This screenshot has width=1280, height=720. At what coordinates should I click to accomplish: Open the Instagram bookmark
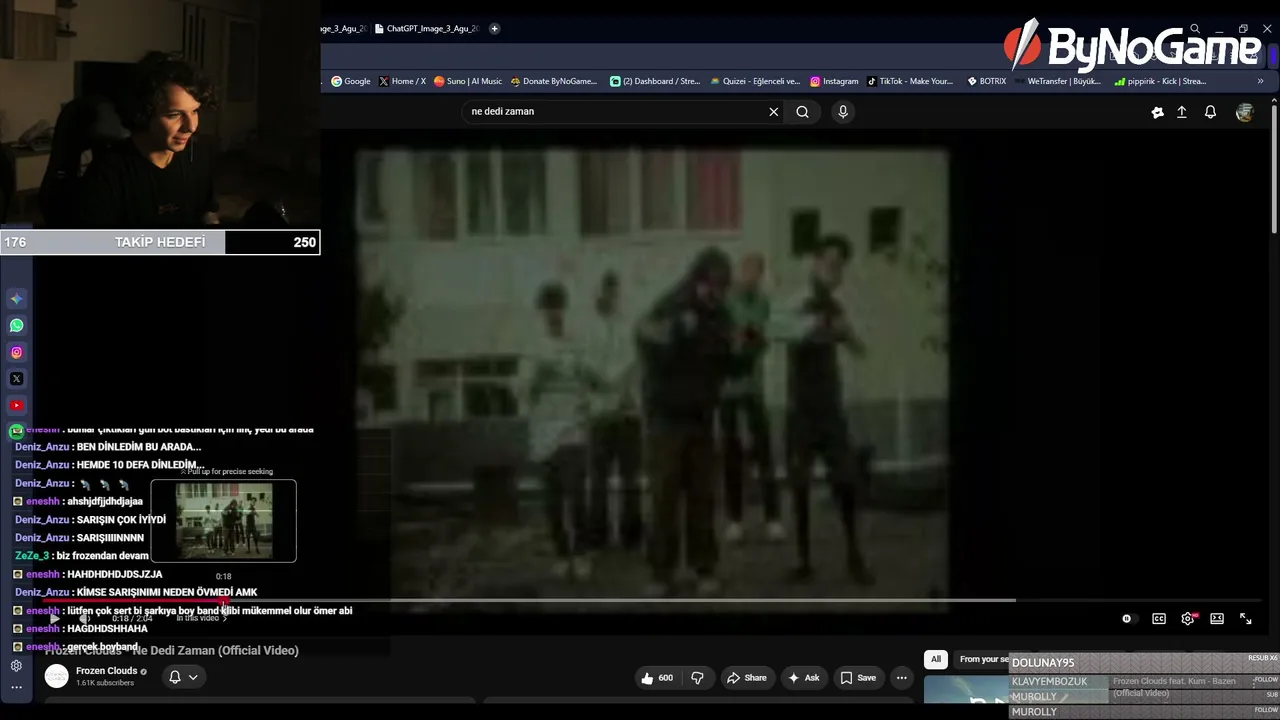point(834,82)
